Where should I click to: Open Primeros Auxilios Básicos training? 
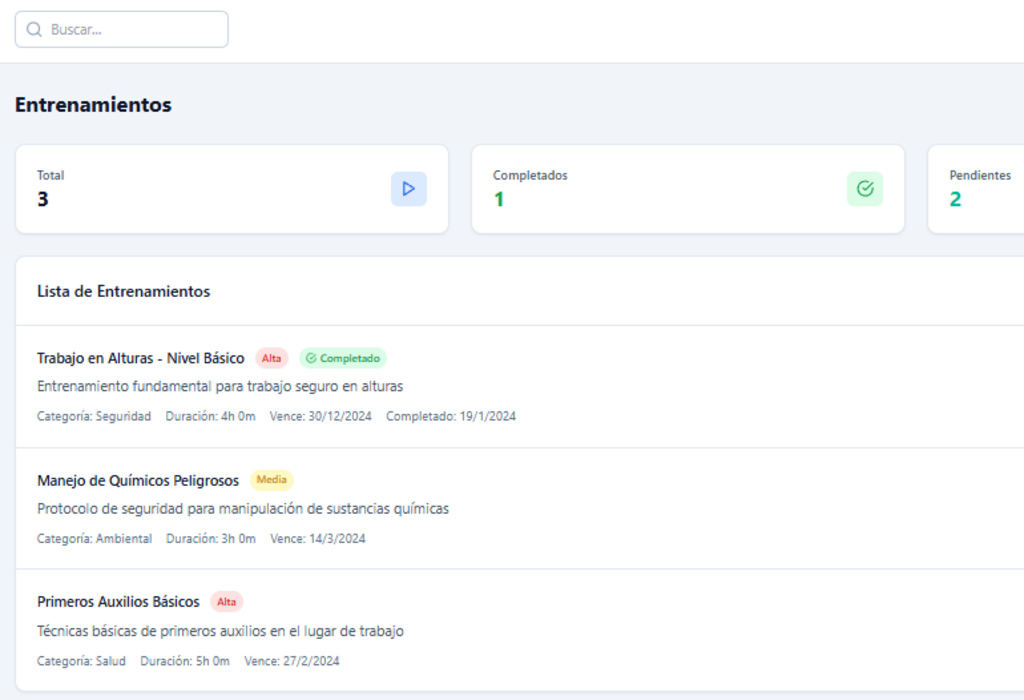point(118,602)
